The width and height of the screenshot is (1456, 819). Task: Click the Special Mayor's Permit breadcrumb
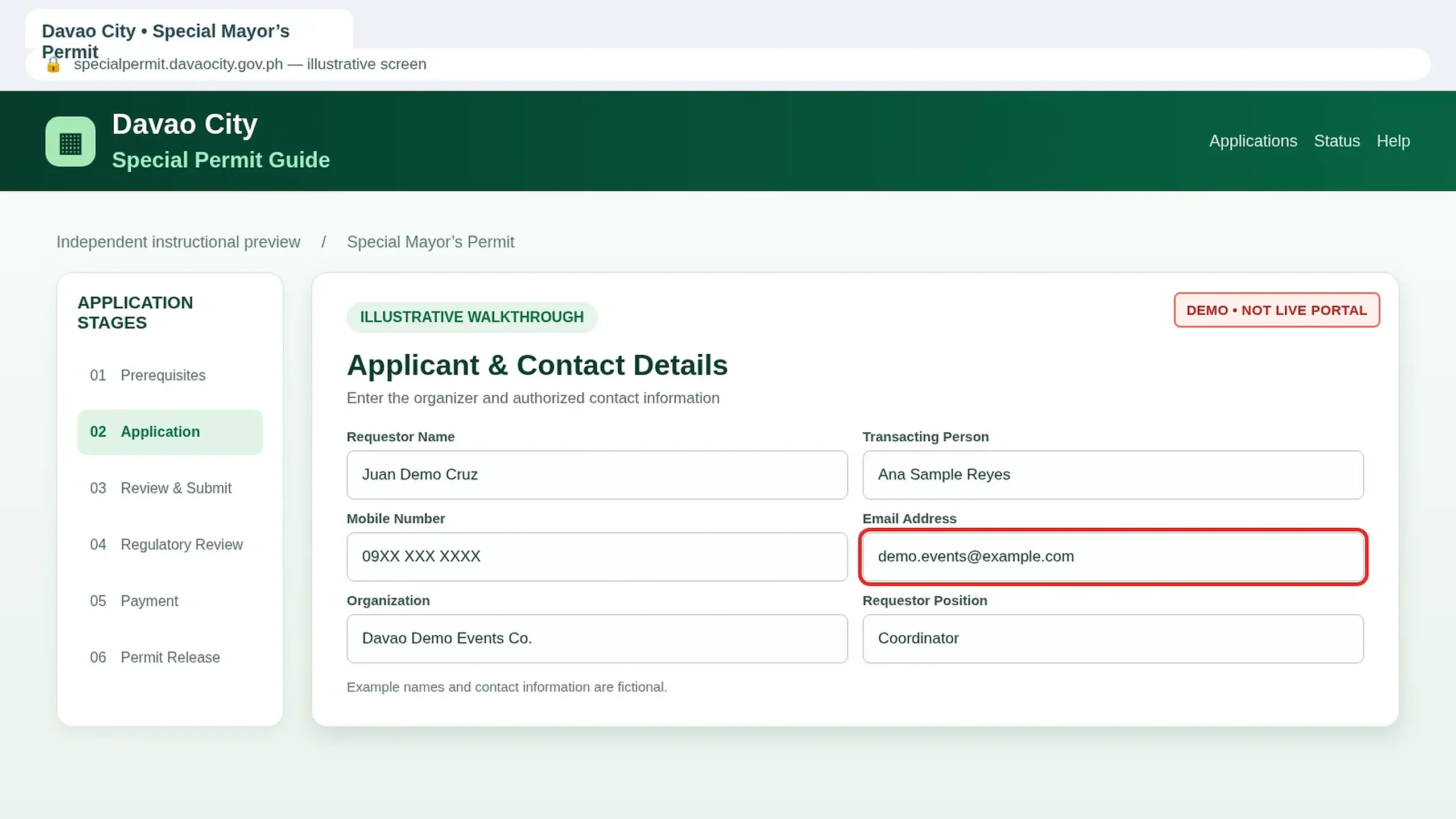click(x=431, y=242)
